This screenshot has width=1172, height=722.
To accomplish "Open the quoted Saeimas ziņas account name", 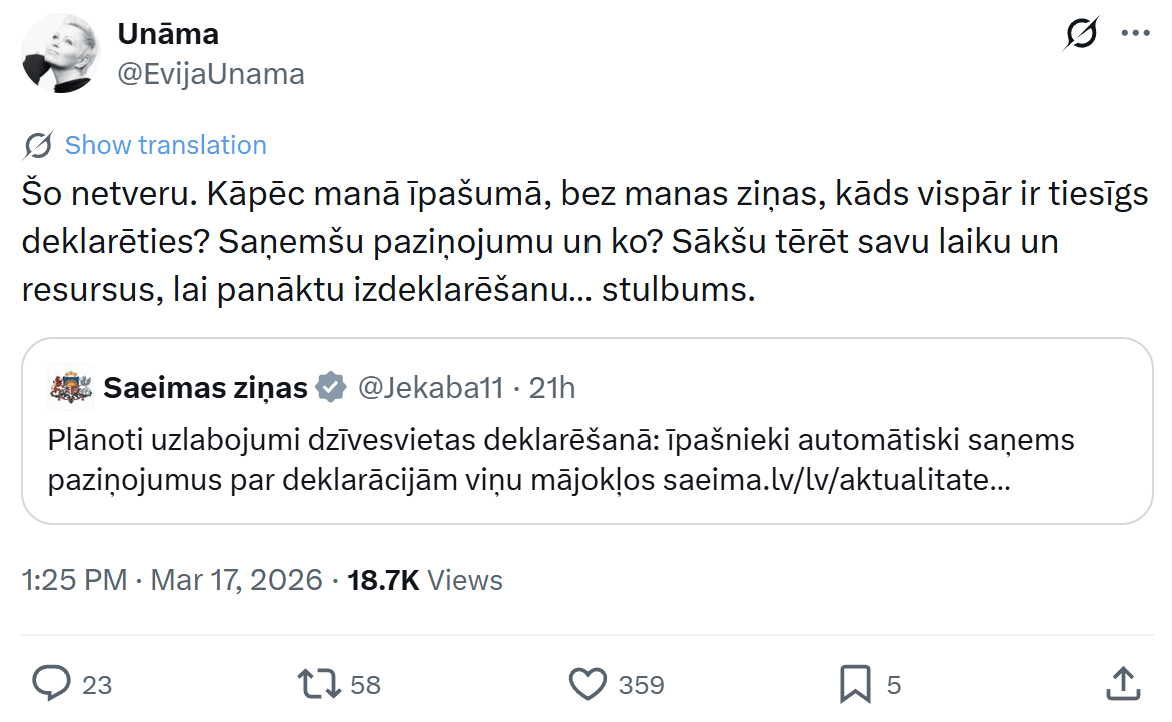I will (205, 388).
